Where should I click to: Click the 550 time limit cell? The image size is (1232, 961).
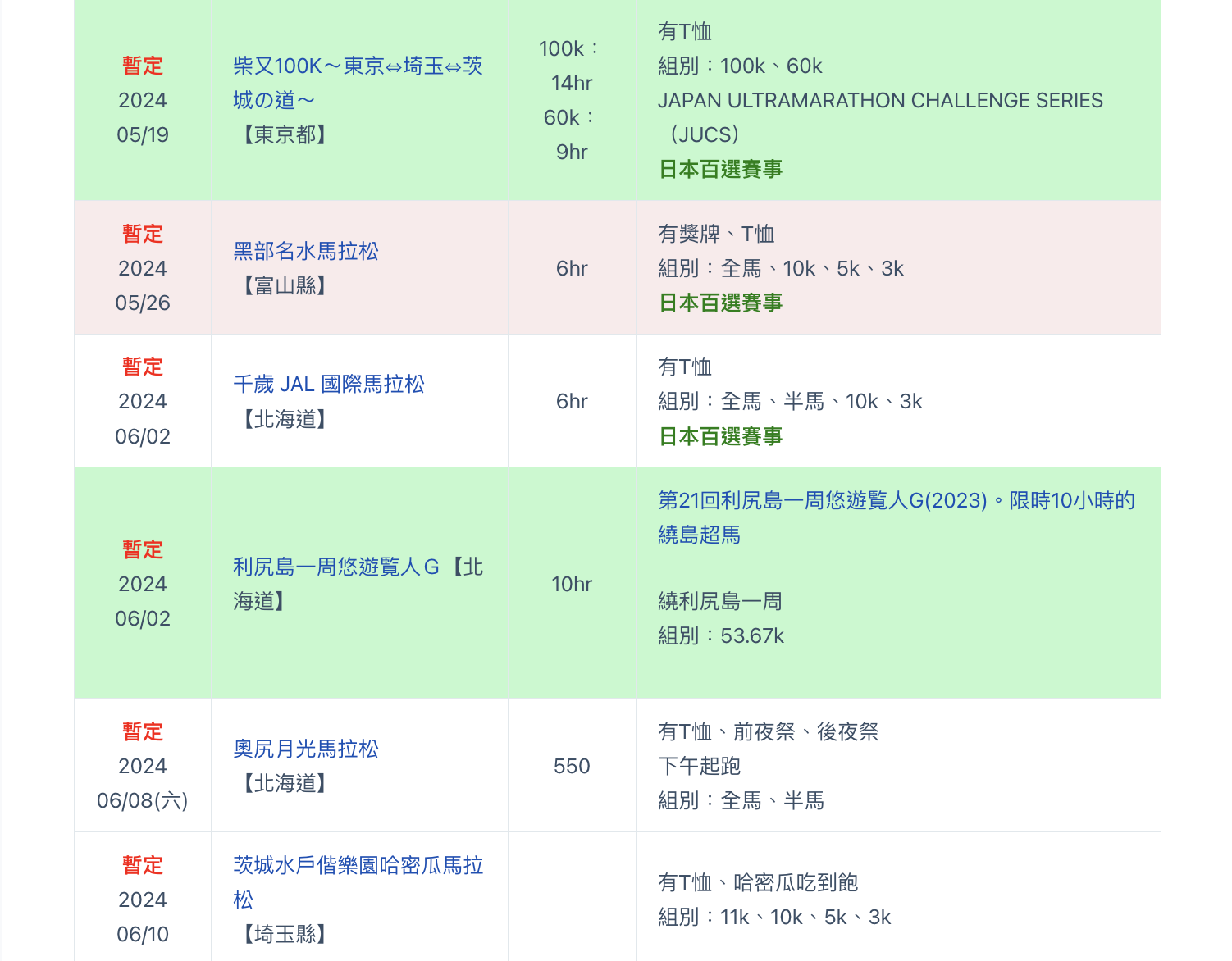pos(572,766)
